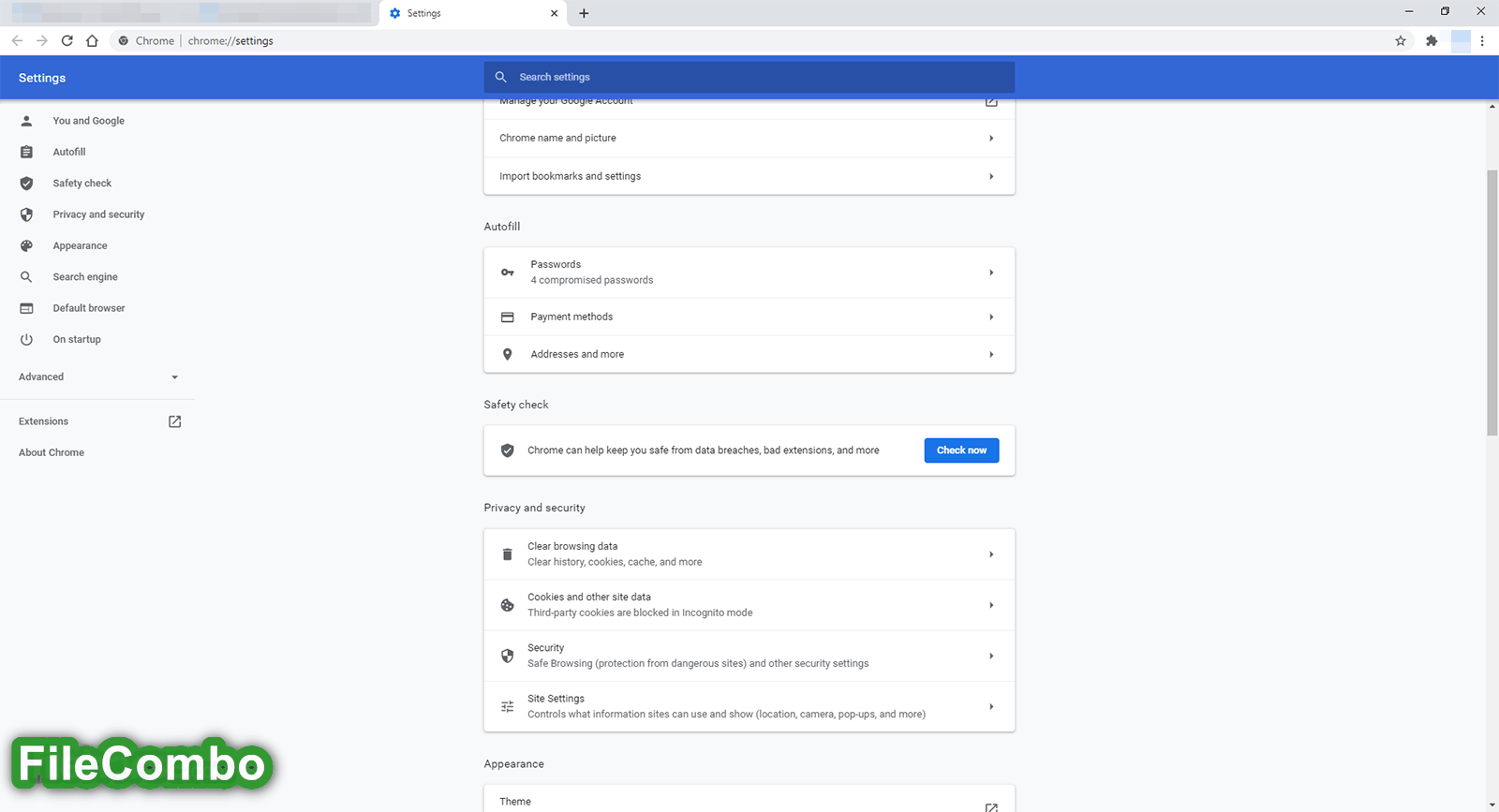Image resolution: width=1499 pixels, height=812 pixels.
Task: Click the palette icon beside Appearance
Action: pyautogui.click(x=26, y=245)
